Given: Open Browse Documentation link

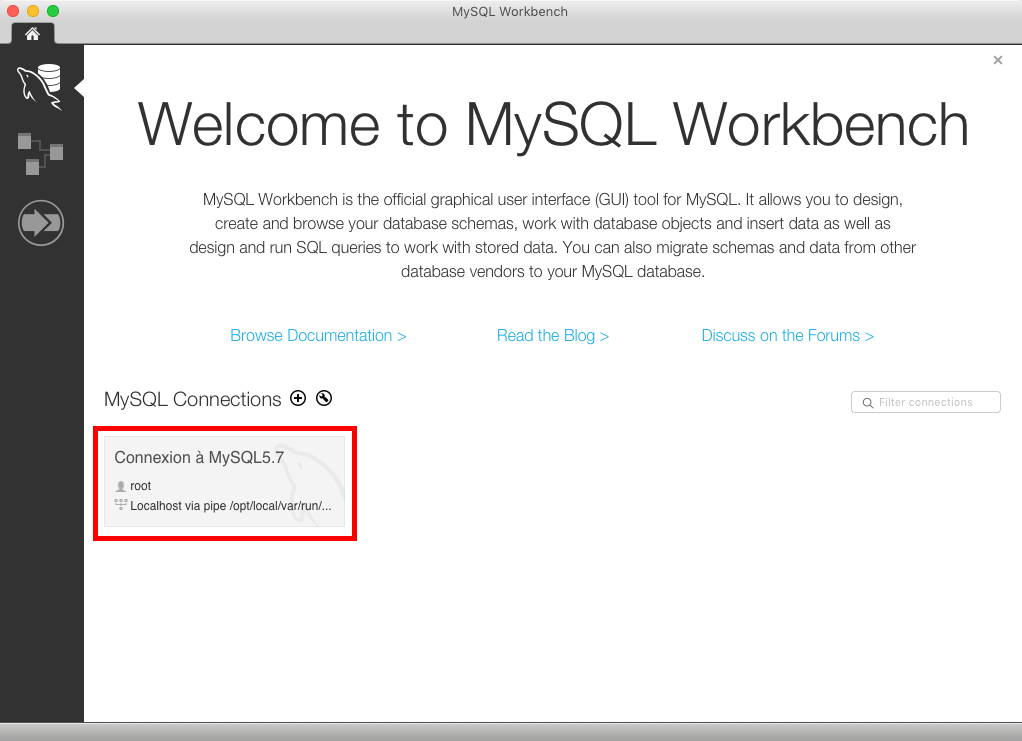Looking at the screenshot, I should click(x=318, y=336).
